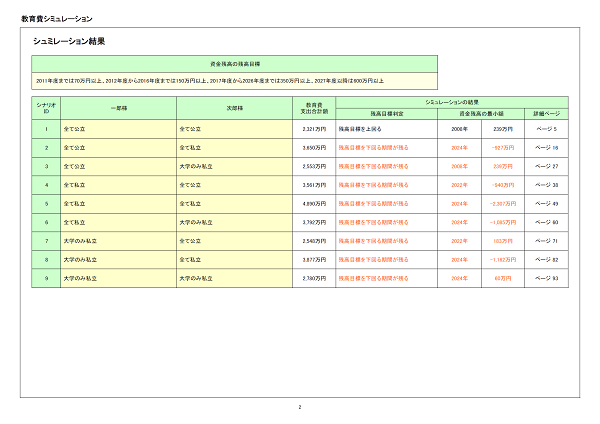This screenshot has width=600, height=424.
Task: Open the ページ 71 detail link
Action: point(546,241)
